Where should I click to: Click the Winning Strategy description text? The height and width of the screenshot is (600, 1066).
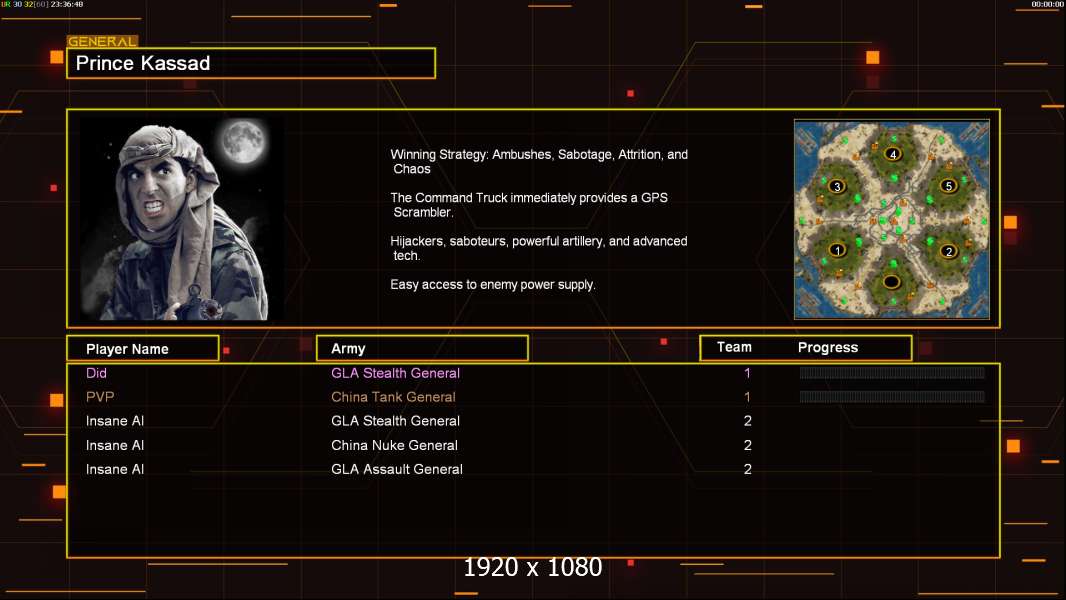(x=539, y=162)
